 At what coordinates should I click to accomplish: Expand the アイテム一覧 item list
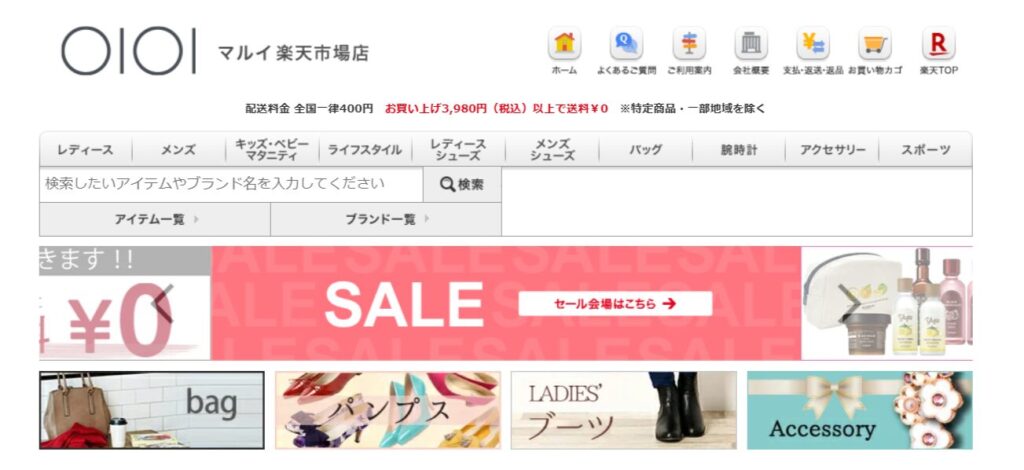155,219
